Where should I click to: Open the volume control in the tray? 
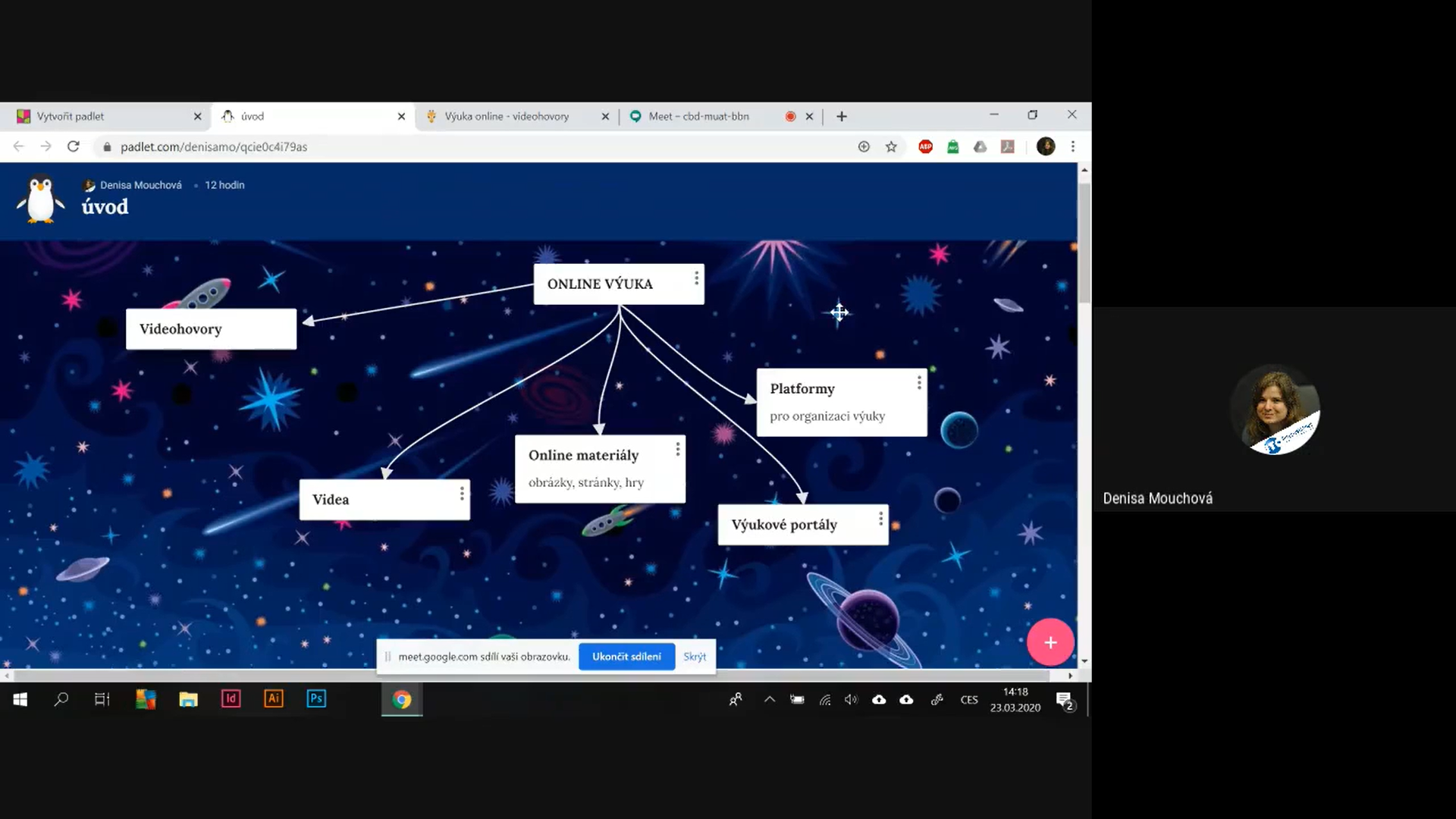coord(851,699)
